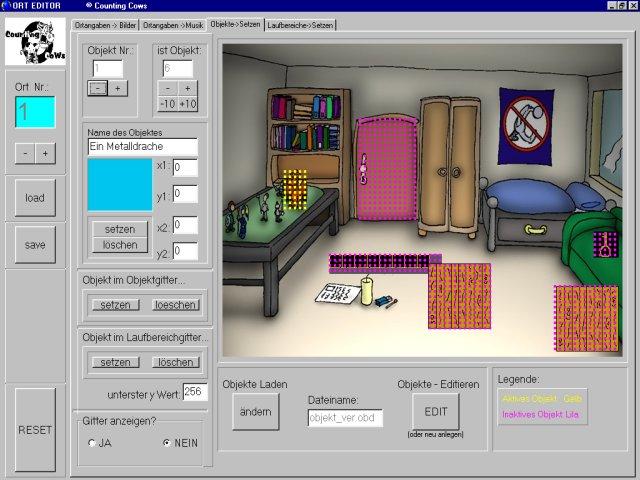Click the orange marked area in corner
The width and height of the screenshot is (640, 480).
click(x=586, y=318)
